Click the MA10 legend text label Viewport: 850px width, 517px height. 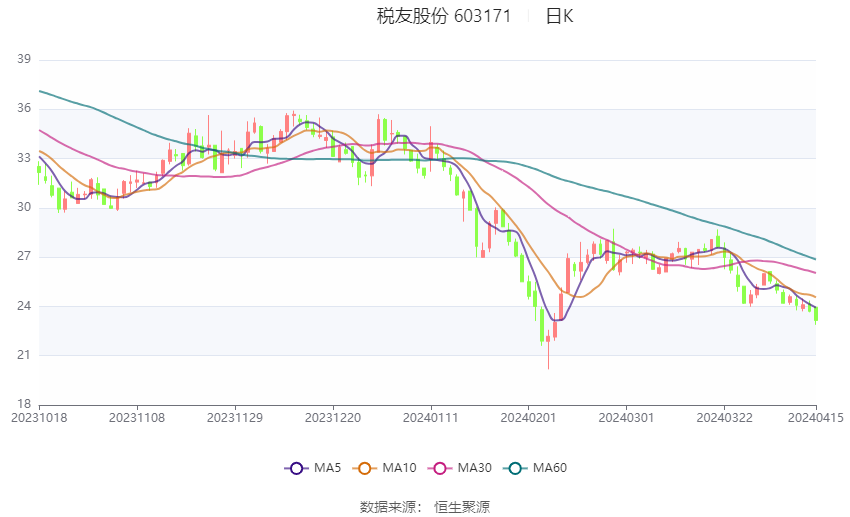(x=399, y=468)
